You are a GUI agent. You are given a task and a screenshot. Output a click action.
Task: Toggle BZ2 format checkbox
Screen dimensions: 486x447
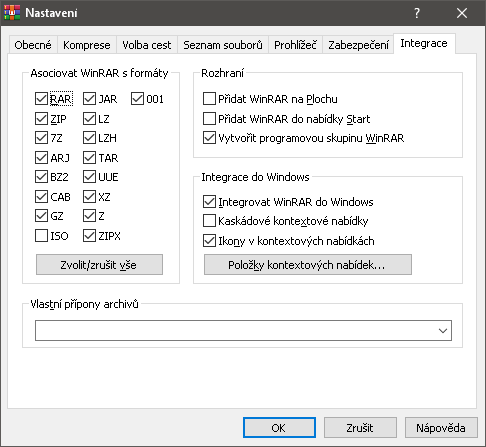click(41, 177)
